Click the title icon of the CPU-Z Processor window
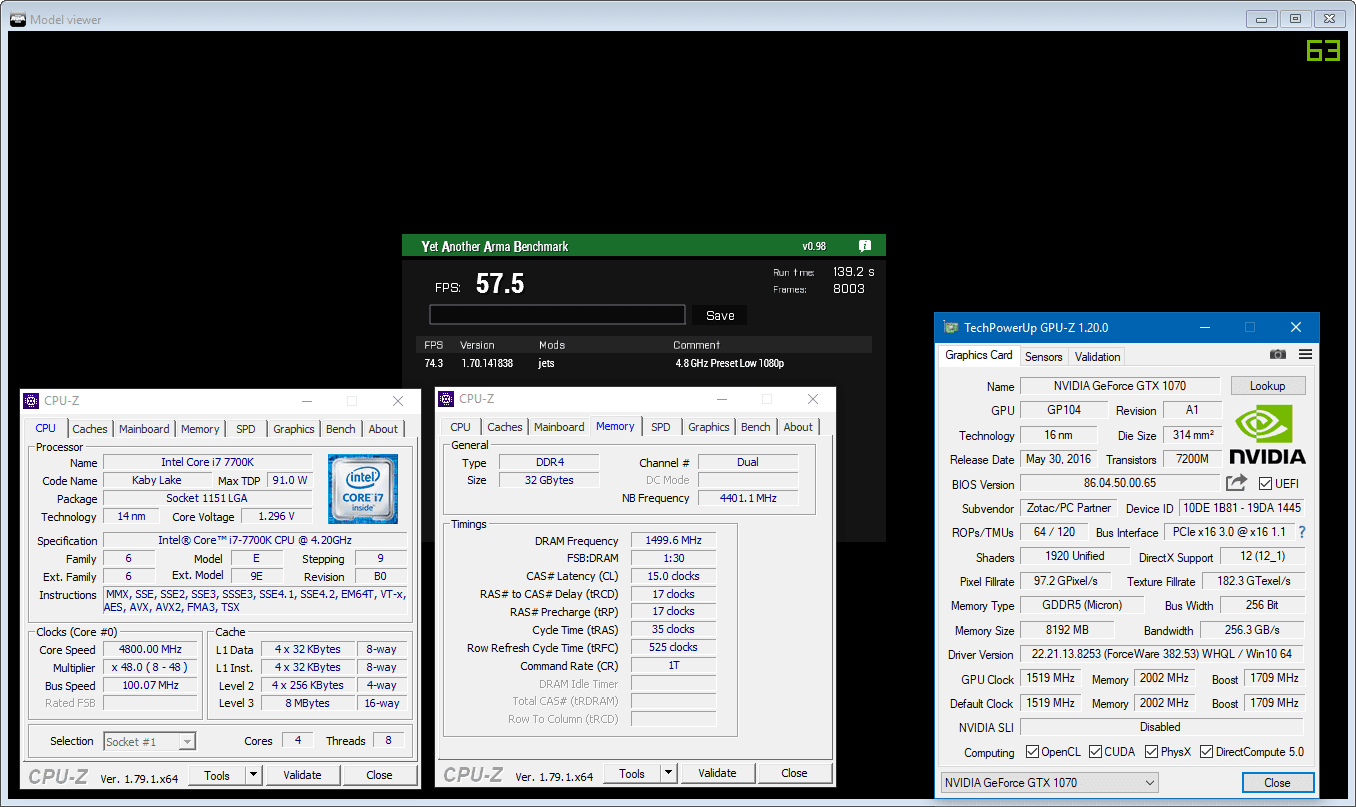 coord(31,400)
